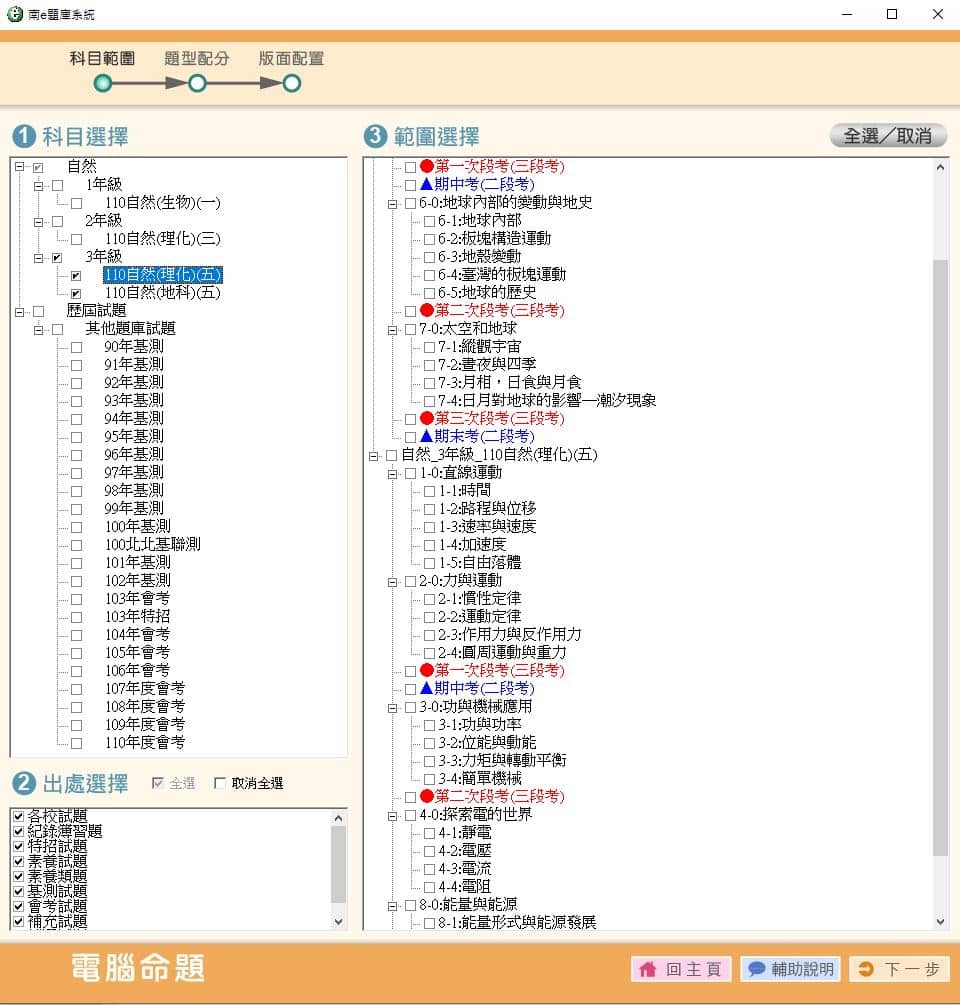The width and height of the screenshot is (960, 1005).
Task: Toggle 110自然(地科)(五) checkbox
Action: click(x=76, y=294)
